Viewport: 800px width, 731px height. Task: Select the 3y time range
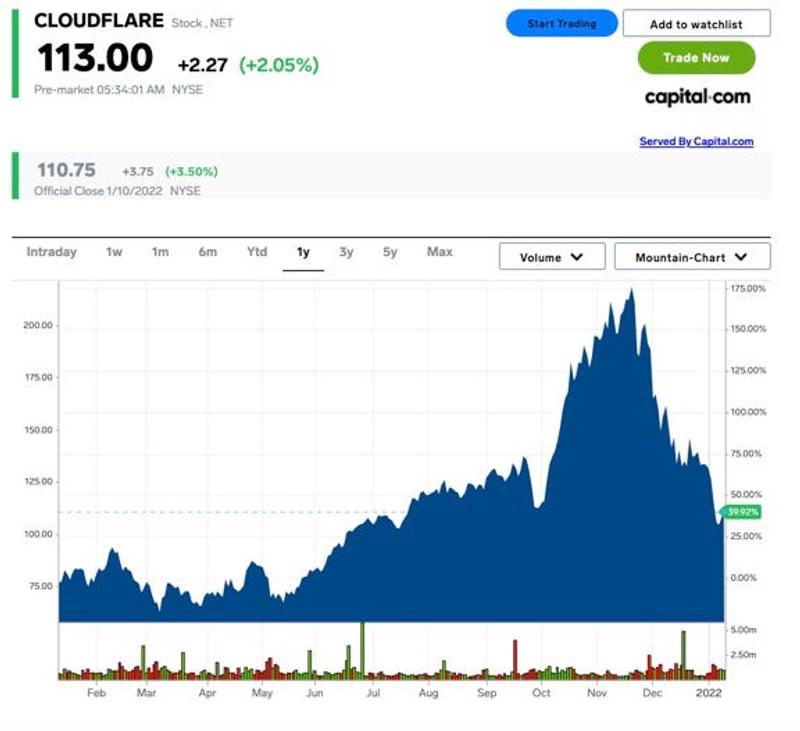click(x=346, y=252)
